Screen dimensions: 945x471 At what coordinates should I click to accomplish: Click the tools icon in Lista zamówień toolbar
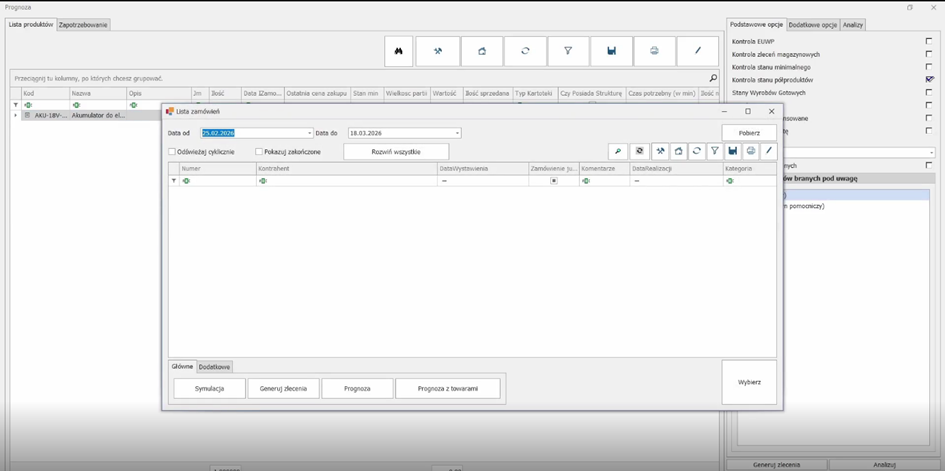661,152
